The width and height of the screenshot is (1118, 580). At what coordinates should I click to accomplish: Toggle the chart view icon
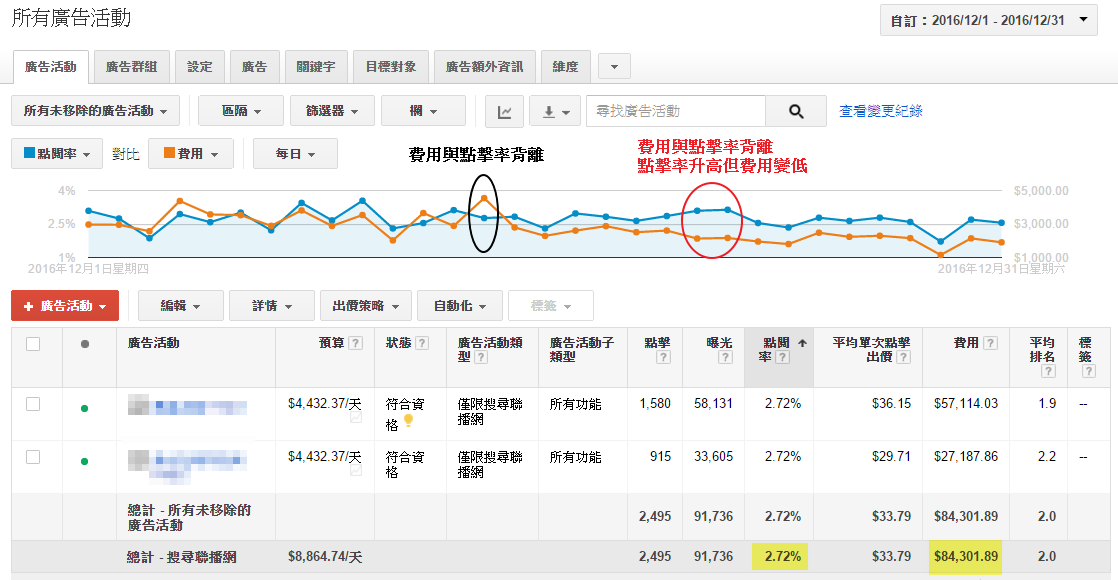pyautogui.click(x=505, y=111)
